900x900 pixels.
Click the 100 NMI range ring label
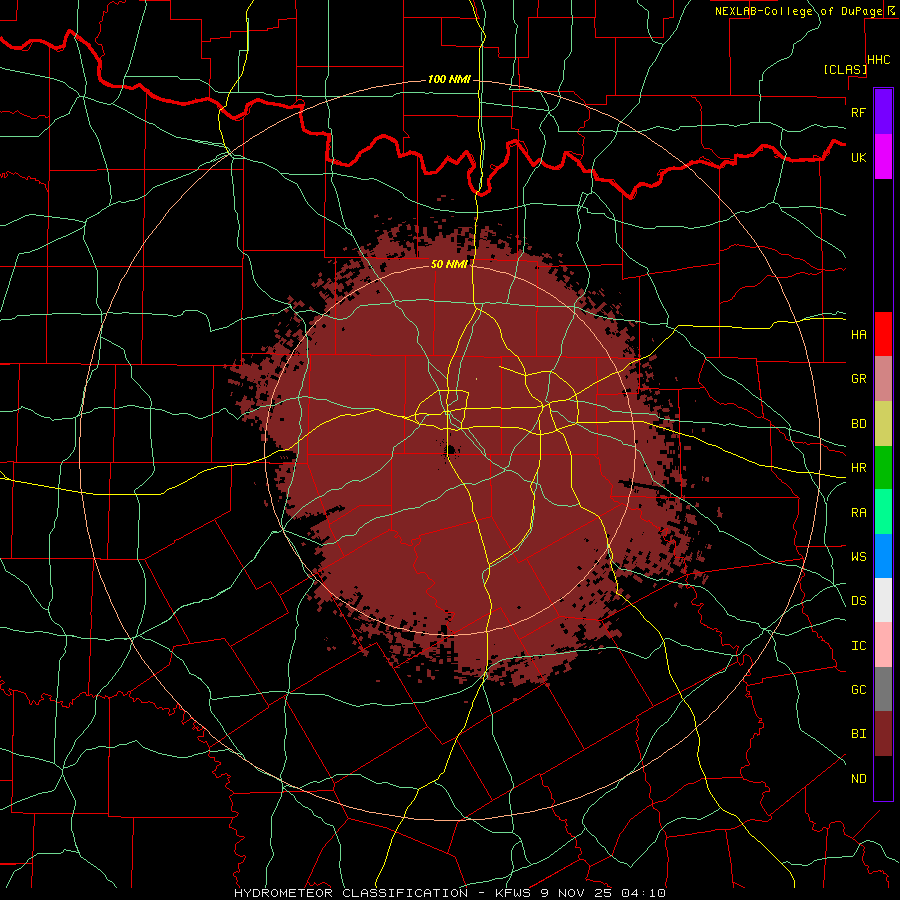tap(449, 79)
